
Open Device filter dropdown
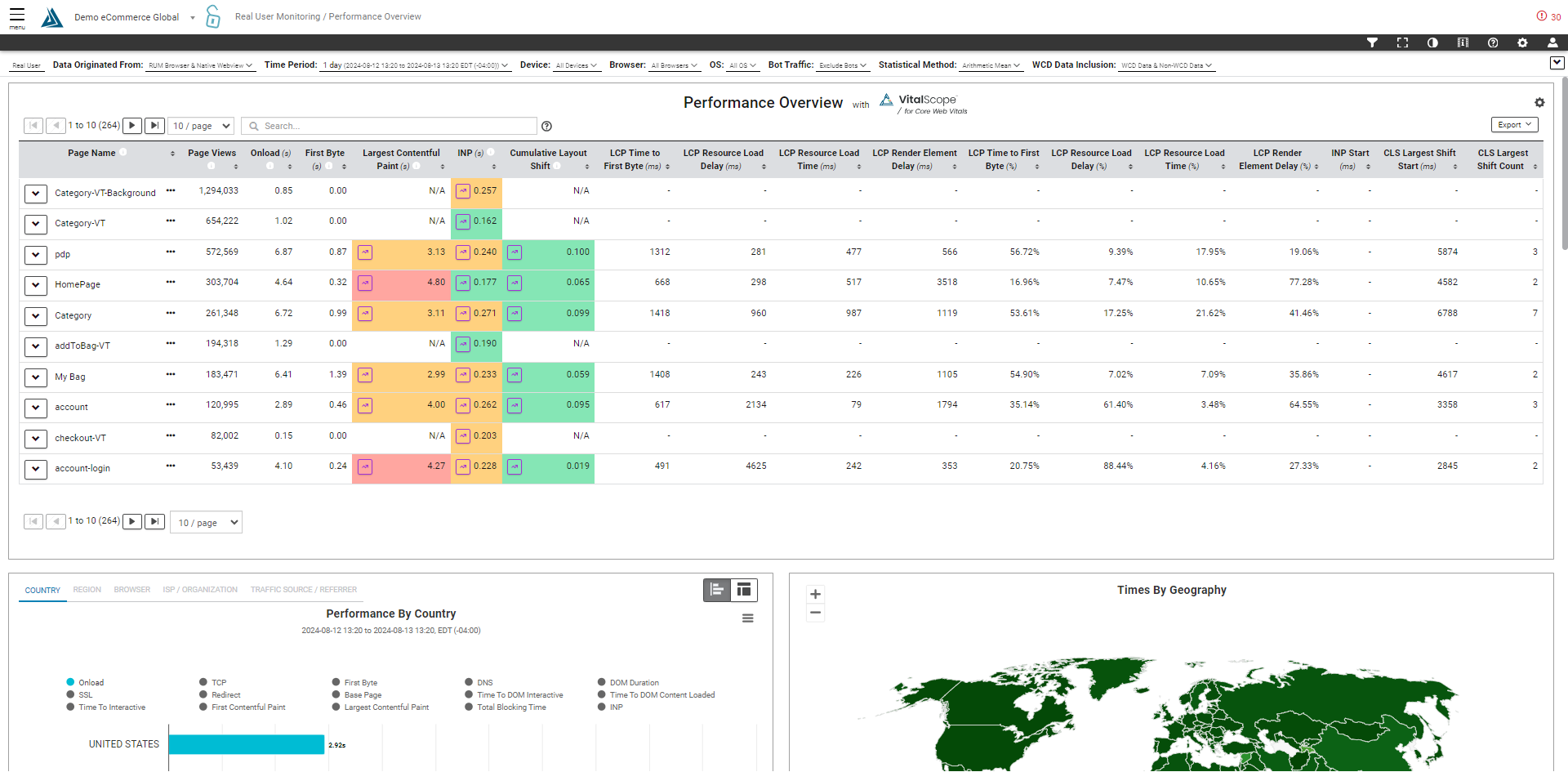click(577, 65)
